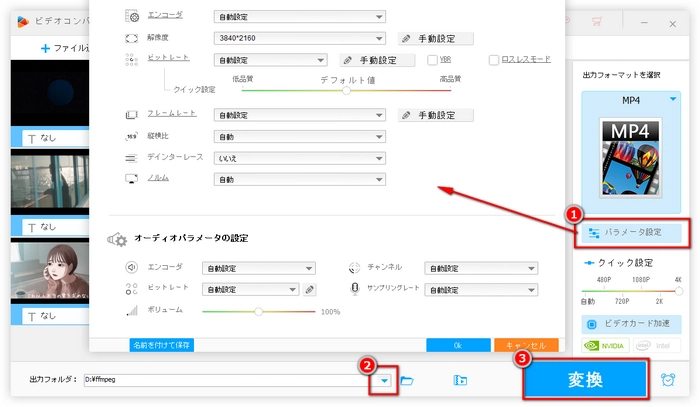This screenshot has height=407, width=700.
Task: Click the underlined bitrate link label
Action: point(168,57)
